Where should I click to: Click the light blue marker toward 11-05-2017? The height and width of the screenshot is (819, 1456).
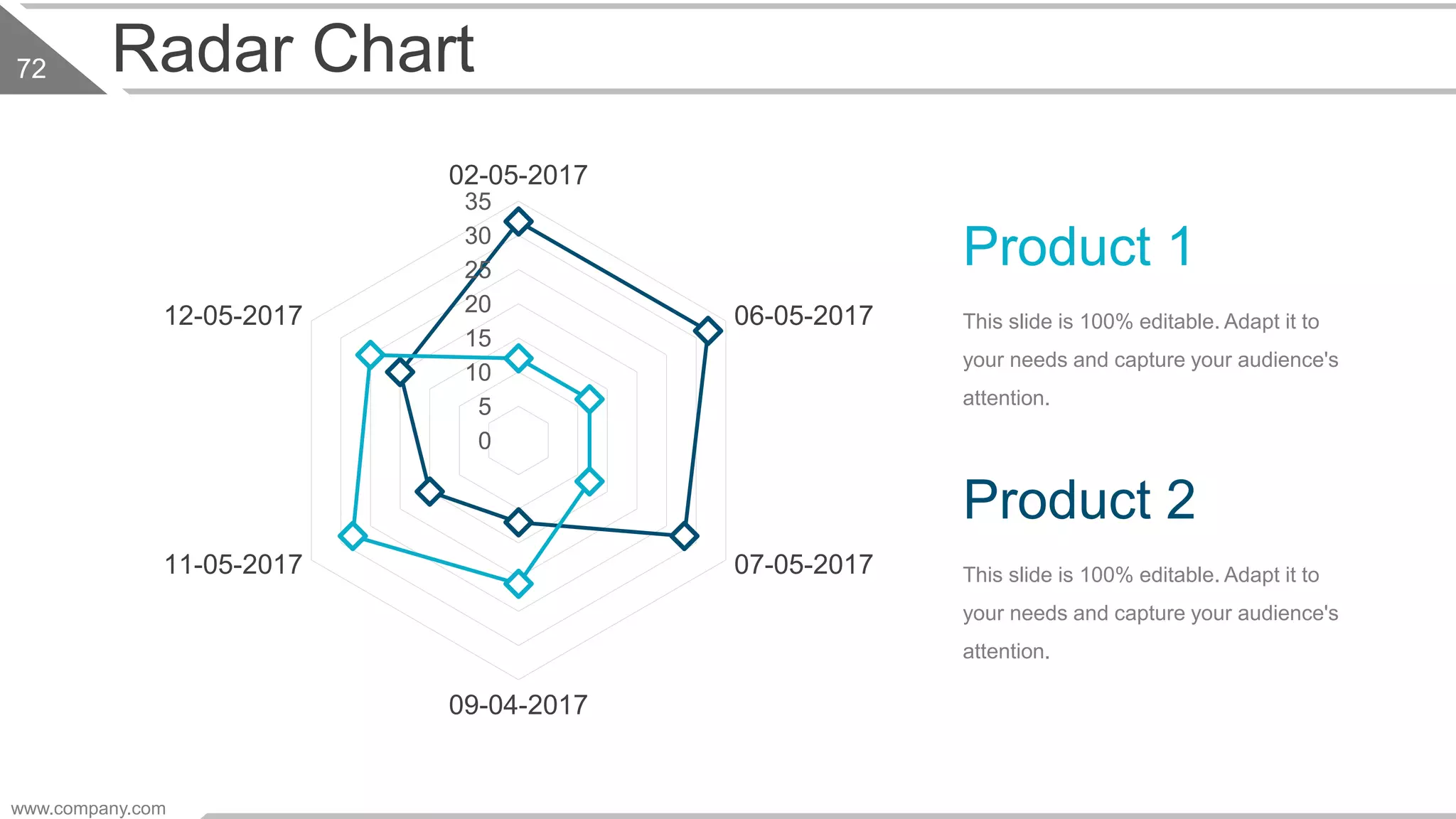point(353,536)
